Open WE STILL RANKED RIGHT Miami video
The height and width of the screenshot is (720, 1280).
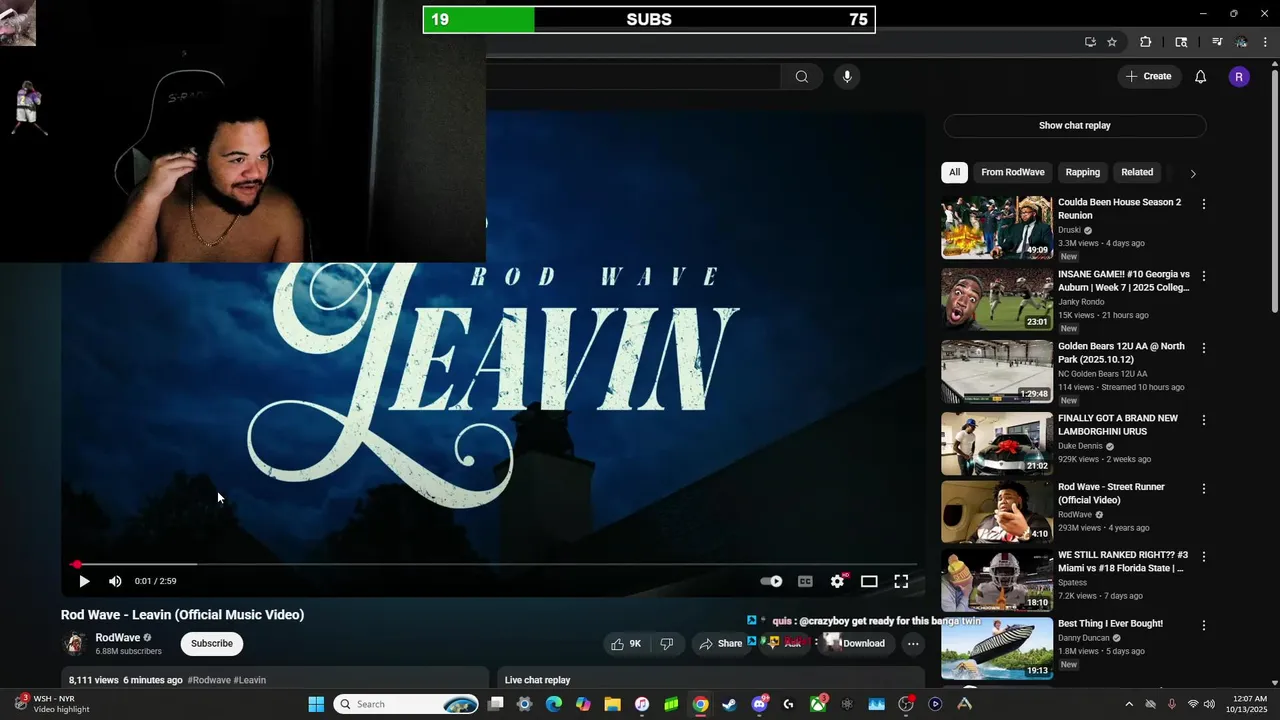pyautogui.click(x=997, y=581)
